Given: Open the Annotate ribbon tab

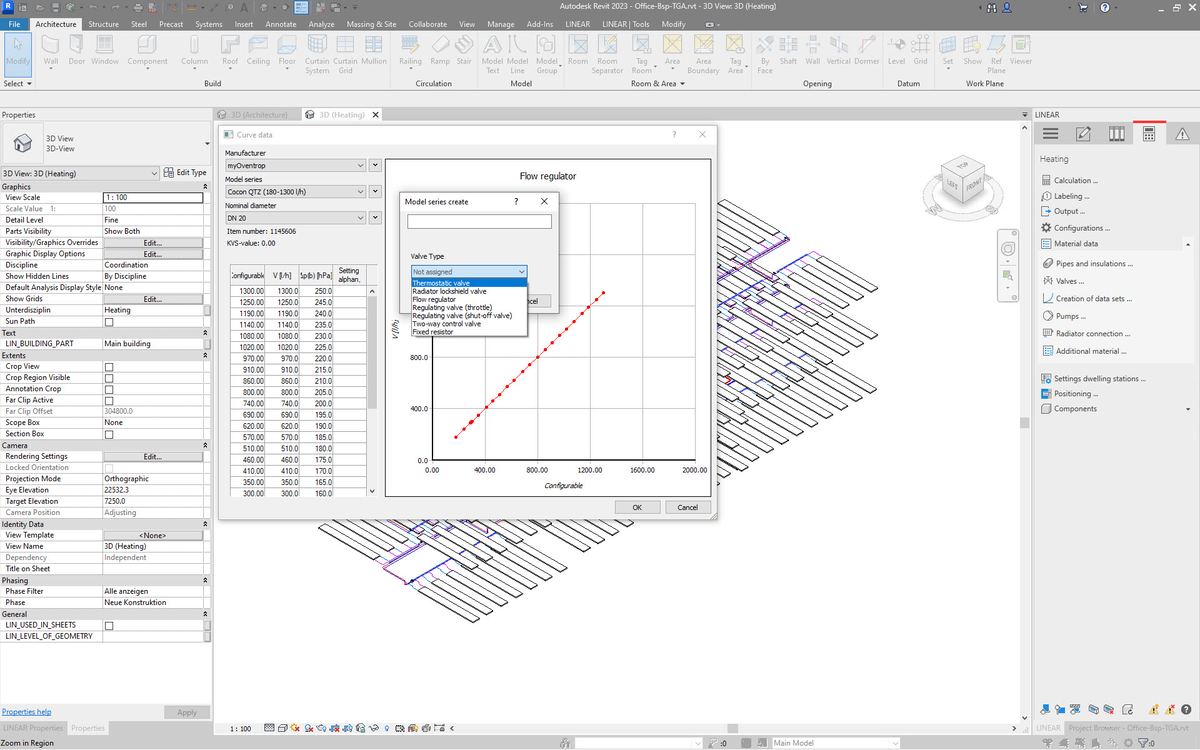Looking at the screenshot, I should (x=280, y=24).
